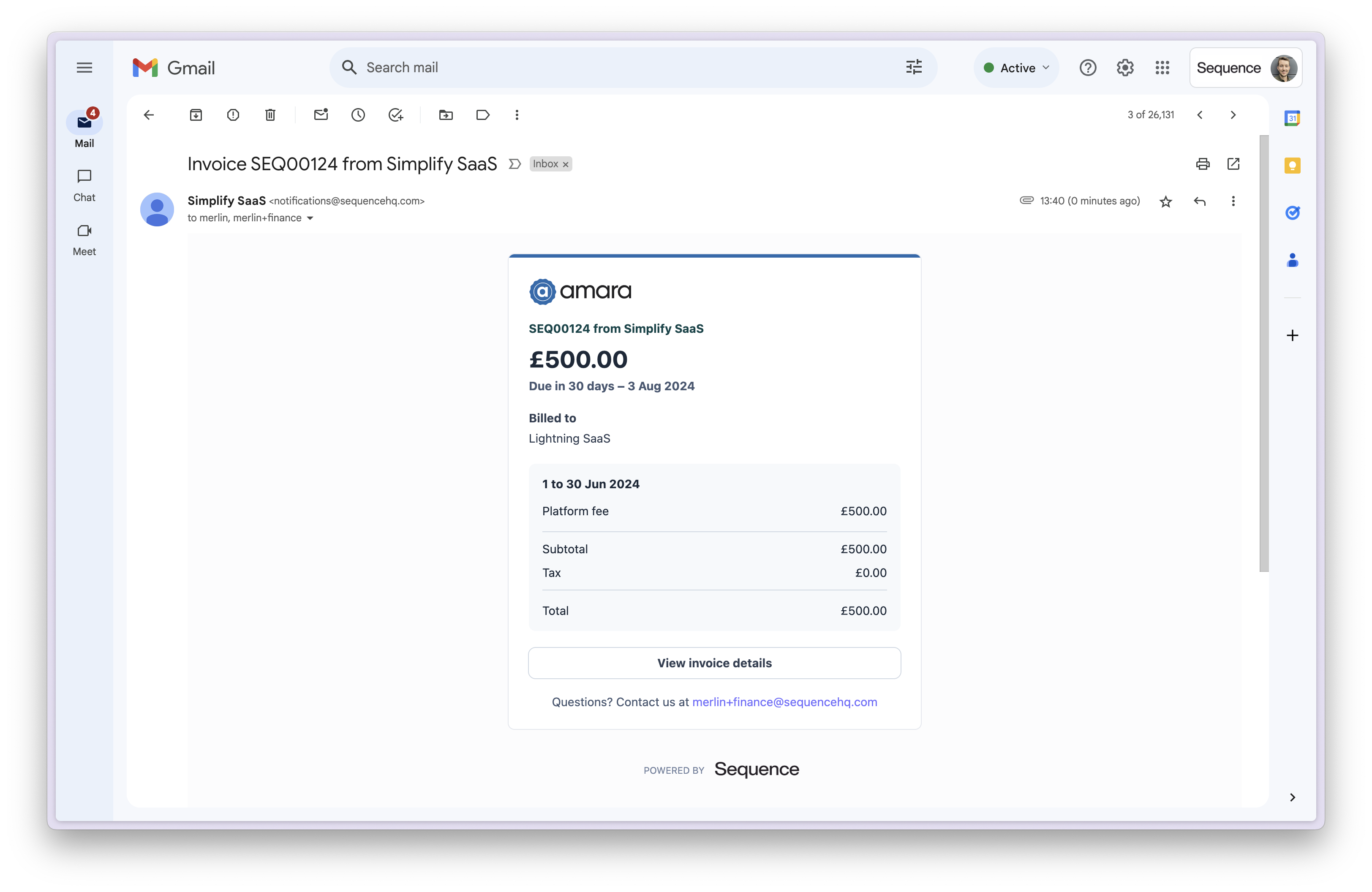Viewport: 1372px width, 892px height.
Task: Open the toolbar more options menu
Action: [517, 115]
